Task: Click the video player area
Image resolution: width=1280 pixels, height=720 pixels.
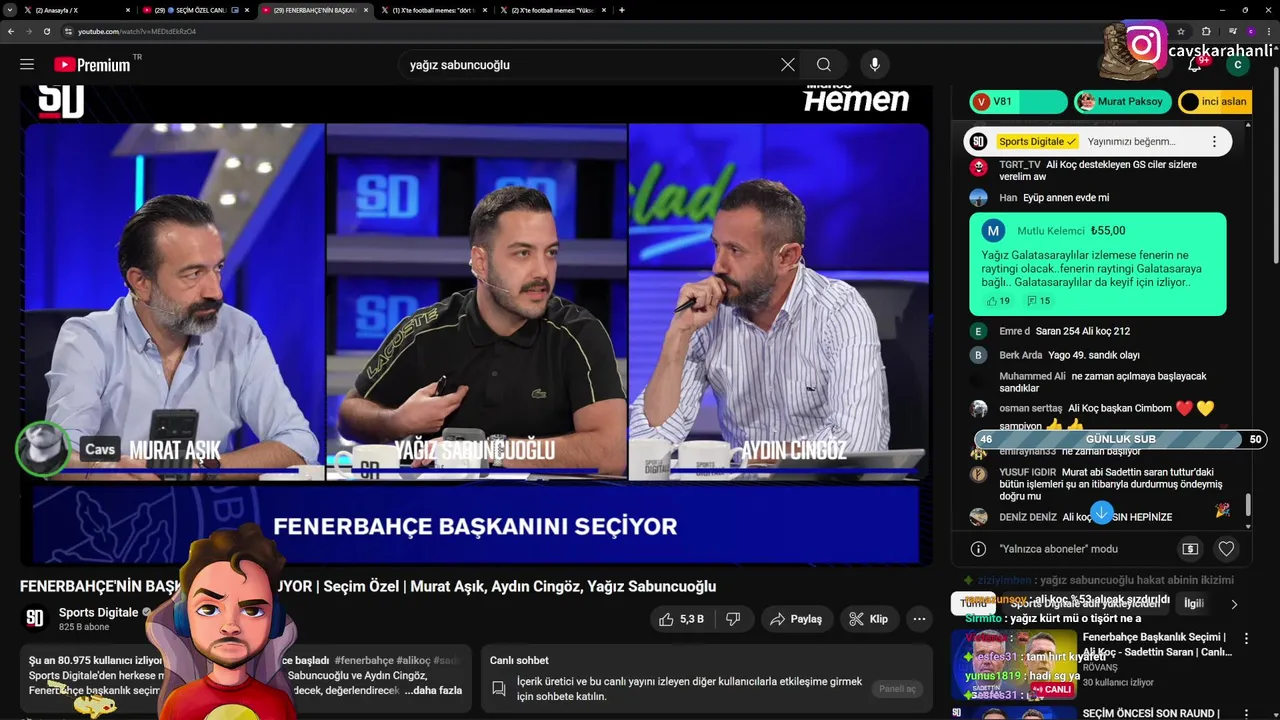Action: pos(476,325)
